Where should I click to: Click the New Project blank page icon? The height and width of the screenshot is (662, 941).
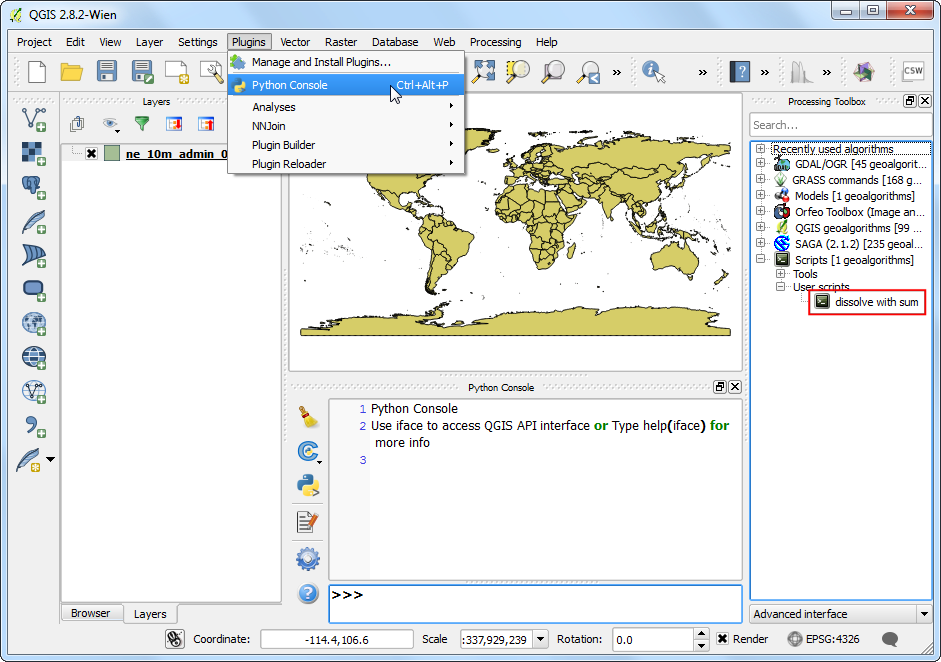point(37,72)
